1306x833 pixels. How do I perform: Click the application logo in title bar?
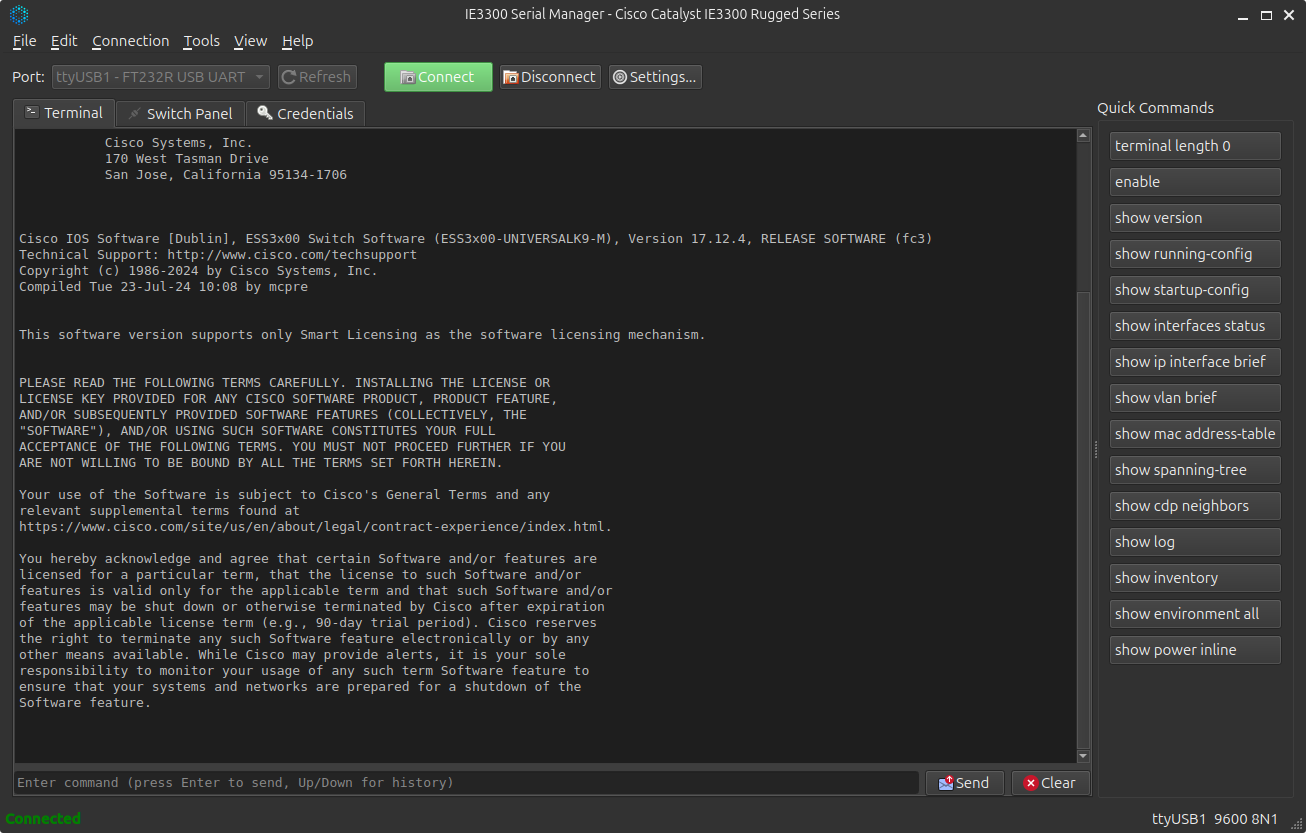coord(19,14)
